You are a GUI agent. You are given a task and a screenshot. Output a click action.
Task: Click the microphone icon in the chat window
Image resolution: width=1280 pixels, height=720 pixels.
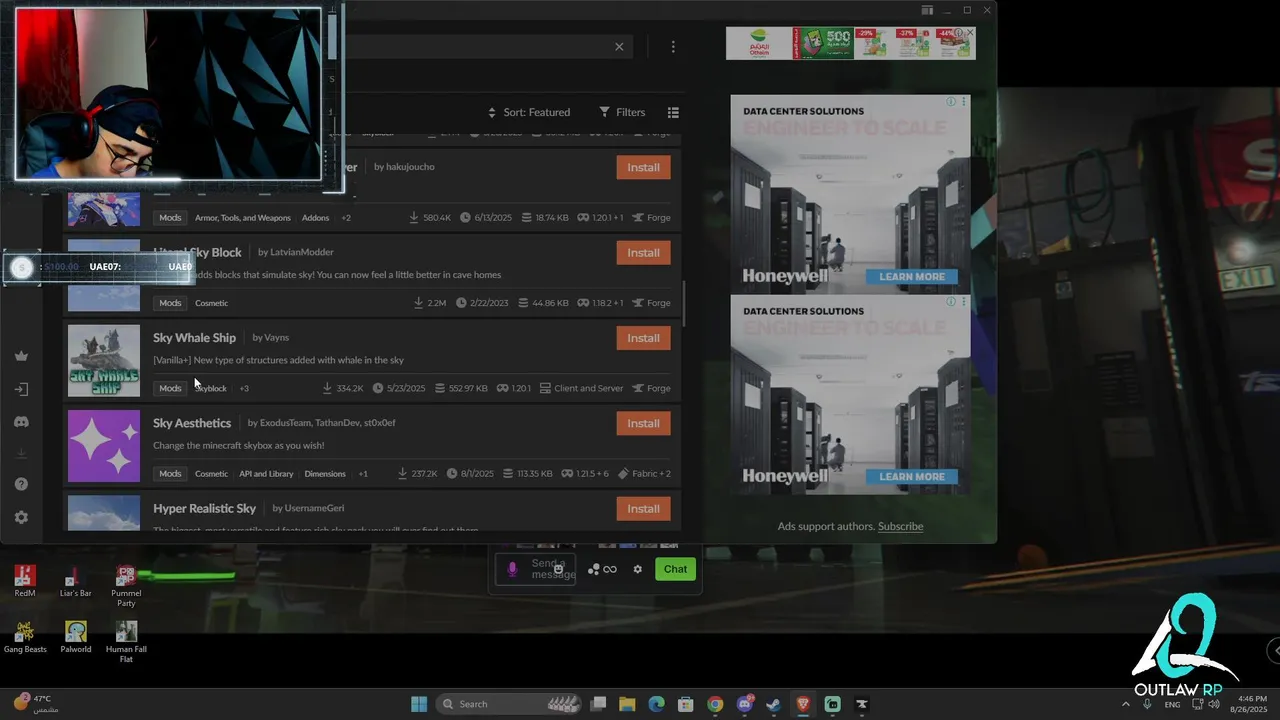512,569
